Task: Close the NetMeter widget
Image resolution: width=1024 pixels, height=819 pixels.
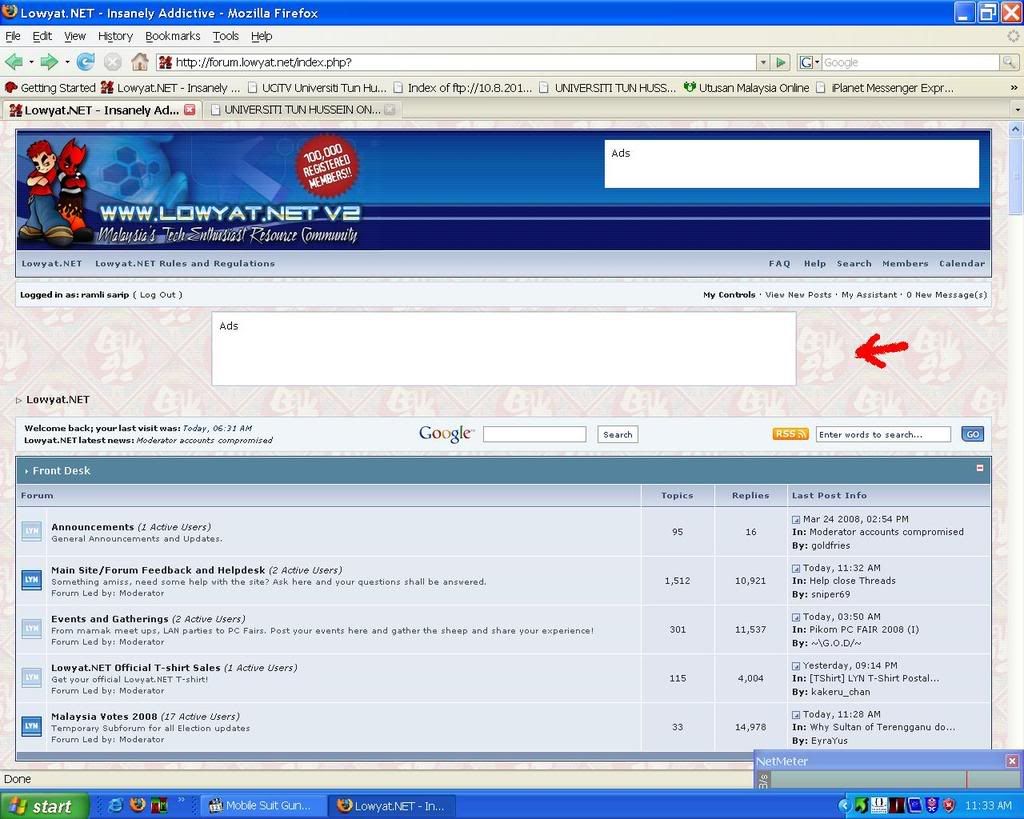Action: (1012, 761)
